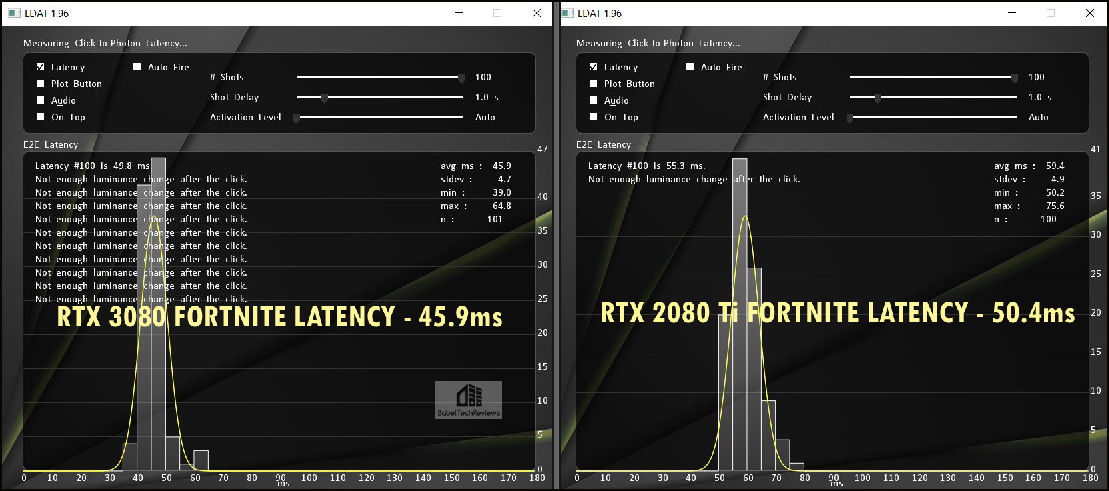Click the Activation Level slider in the RTX 2080 Ti window
1109x491 pixels.
click(x=934, y=117)
